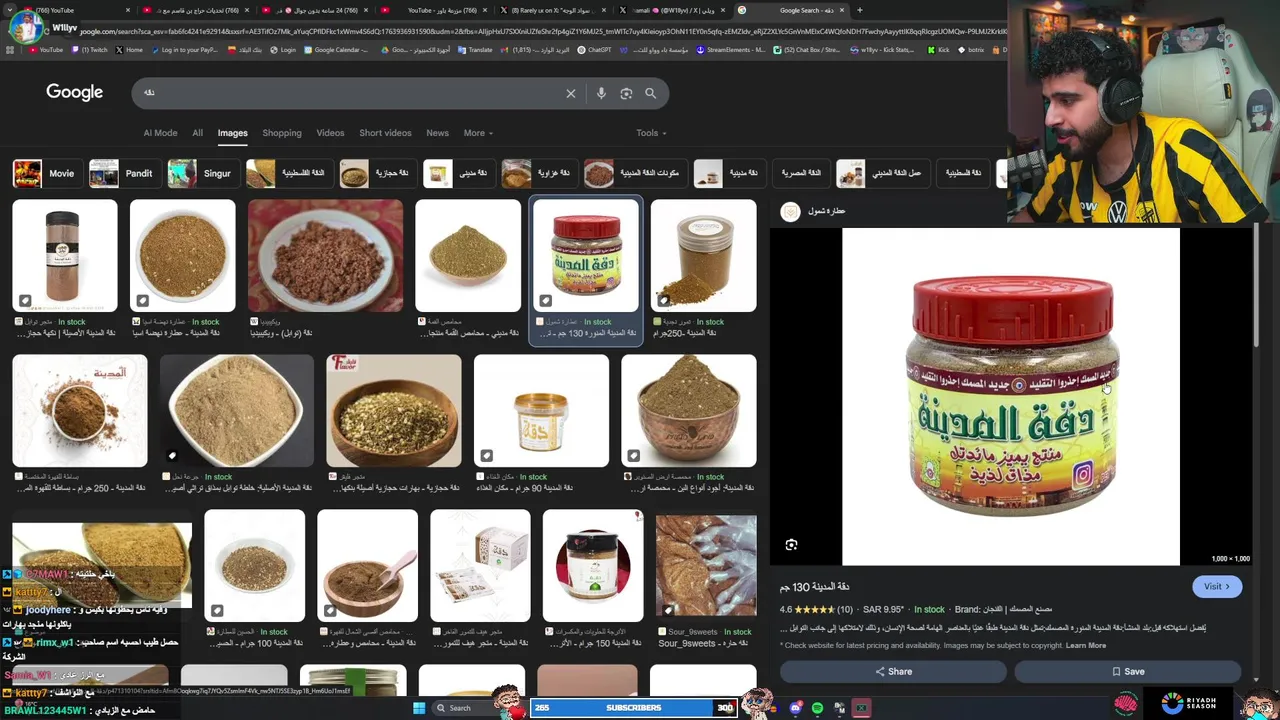Follow the Learn More link

tap(1086, 646)
